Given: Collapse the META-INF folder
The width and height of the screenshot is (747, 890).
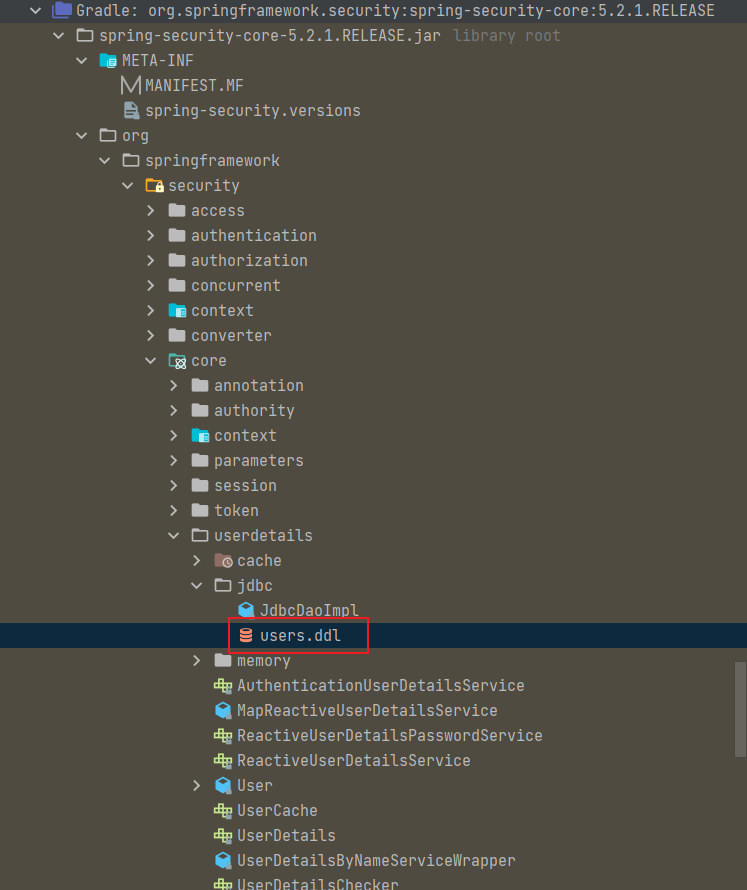Looking at the screenshot, I should [82, 61].
